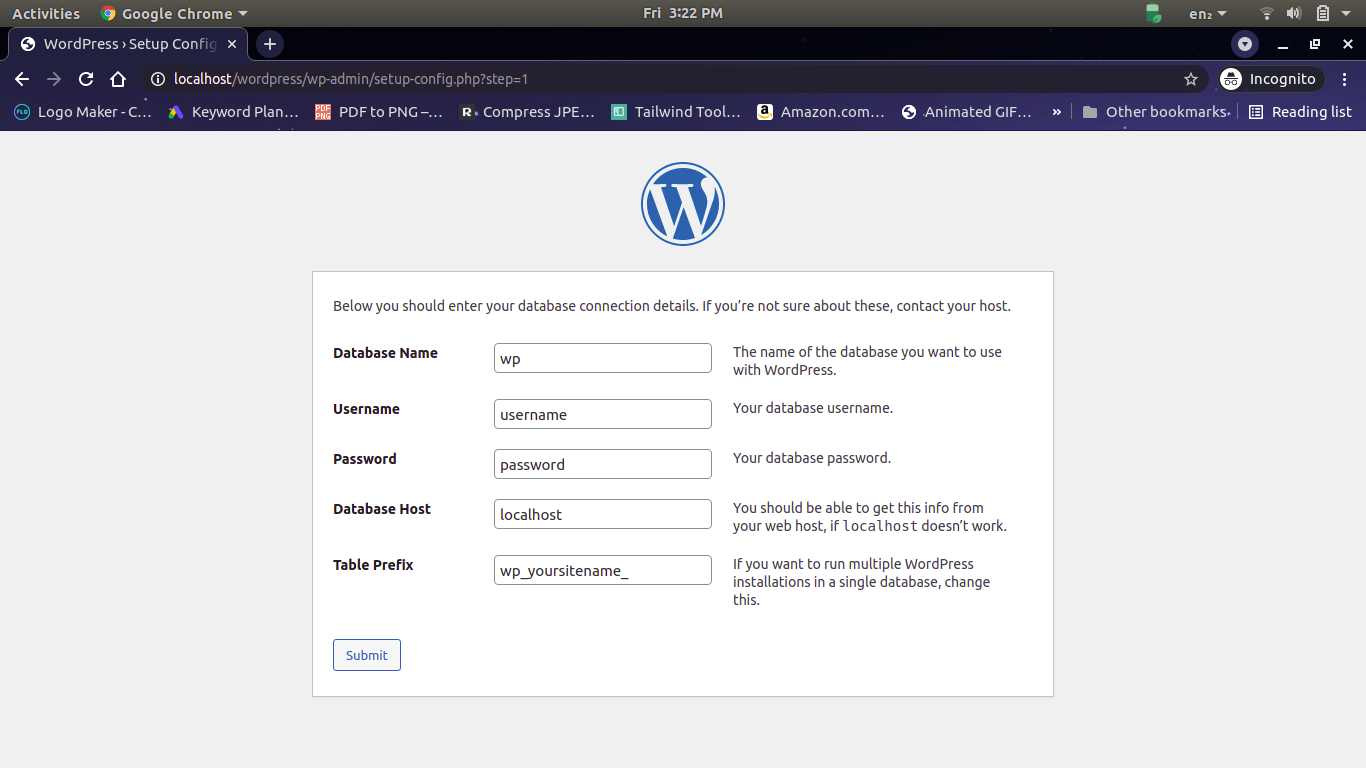View site information for localhost

pos(157,79)
